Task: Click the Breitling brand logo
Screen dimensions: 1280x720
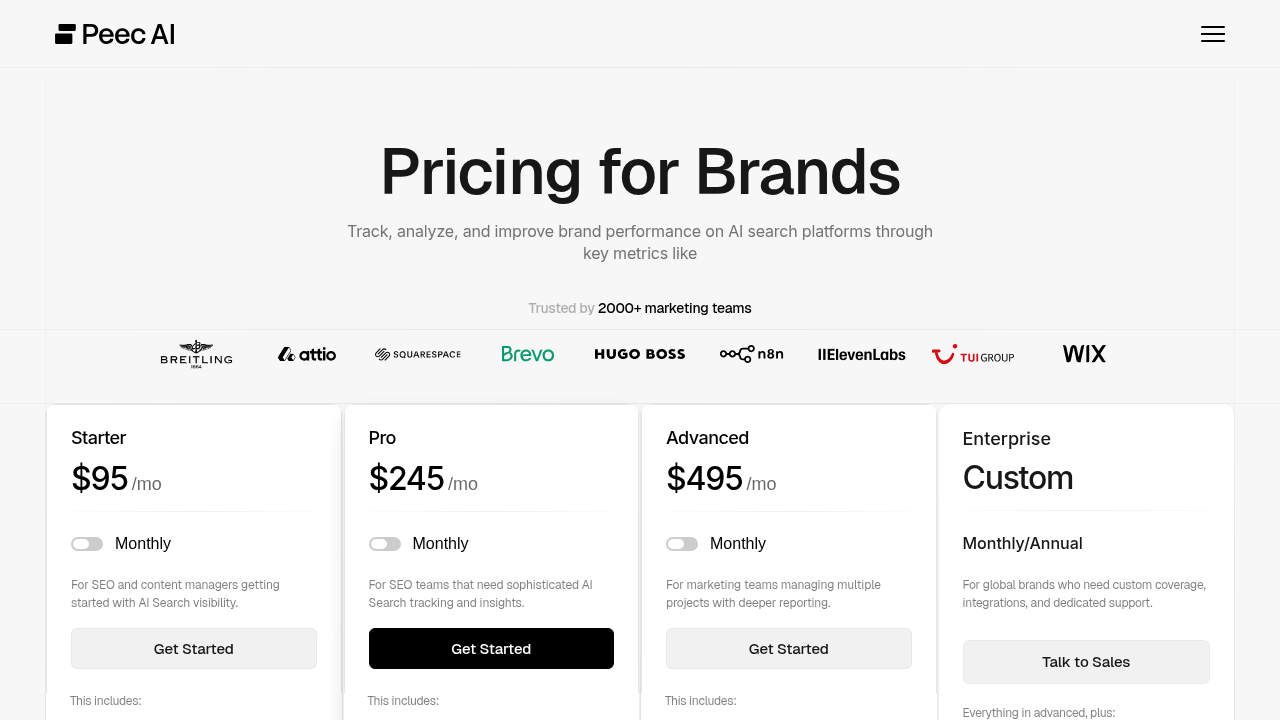Action: [196, 354]
